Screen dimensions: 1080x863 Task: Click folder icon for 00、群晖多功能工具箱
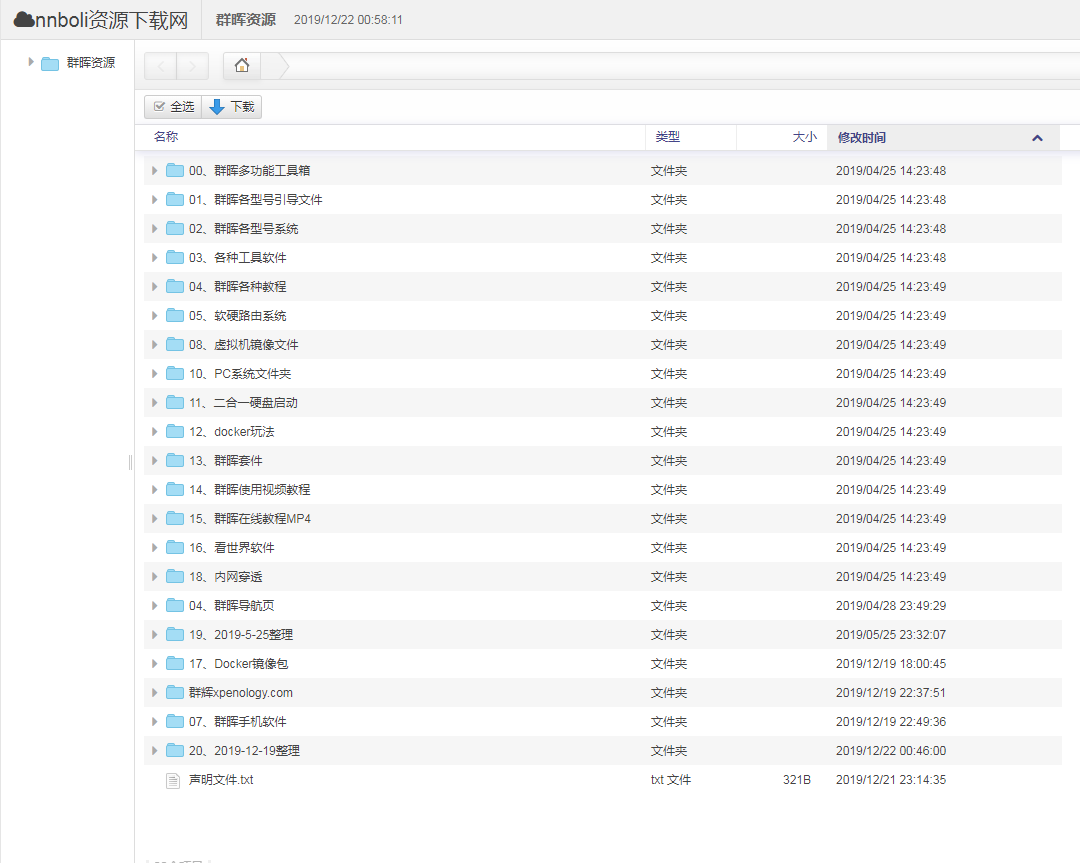point(175,170)
